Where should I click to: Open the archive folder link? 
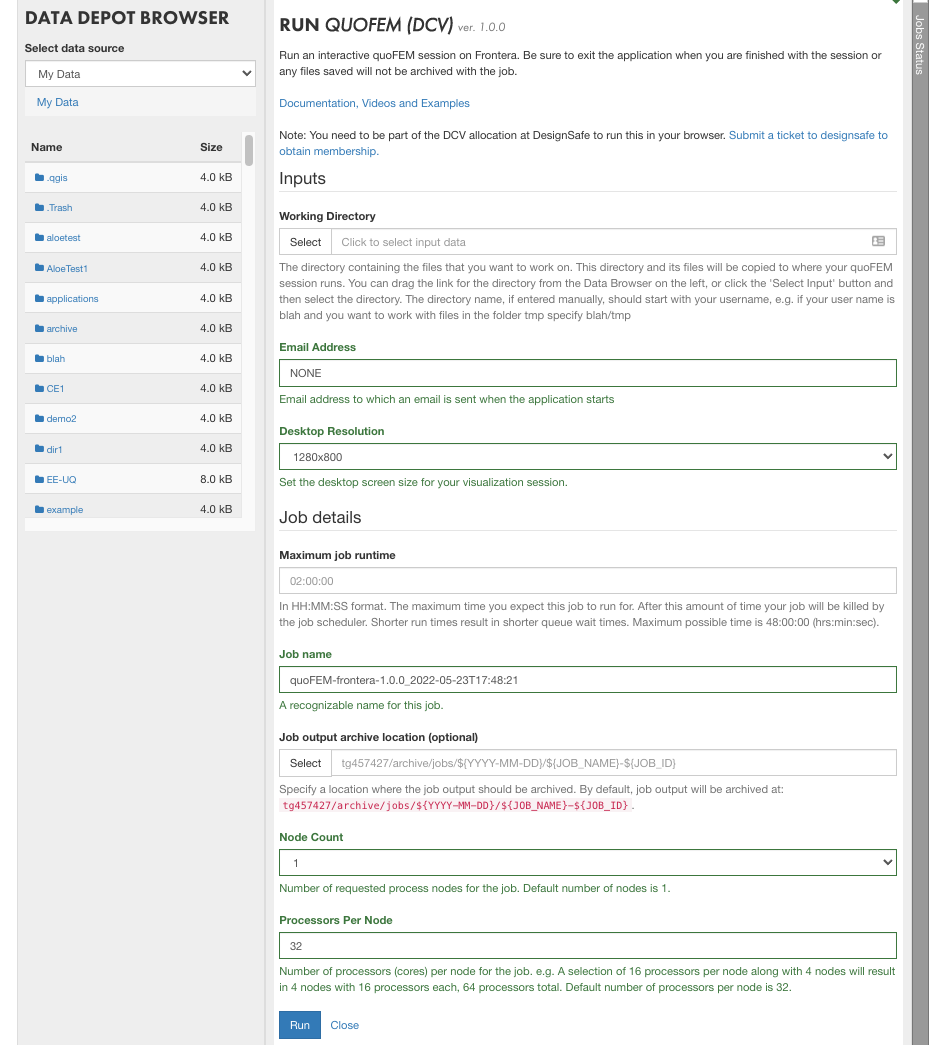(62, 329)
